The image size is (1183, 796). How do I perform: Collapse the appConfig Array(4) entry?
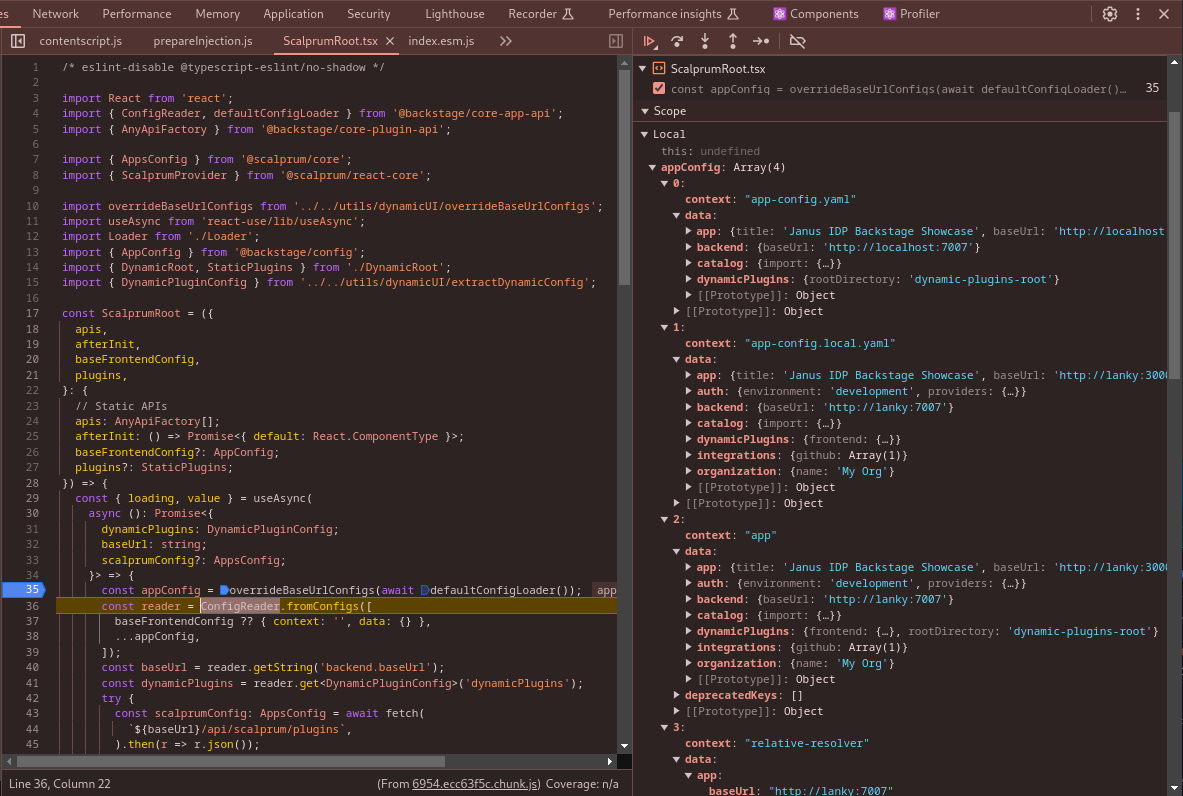click(653, 167)
